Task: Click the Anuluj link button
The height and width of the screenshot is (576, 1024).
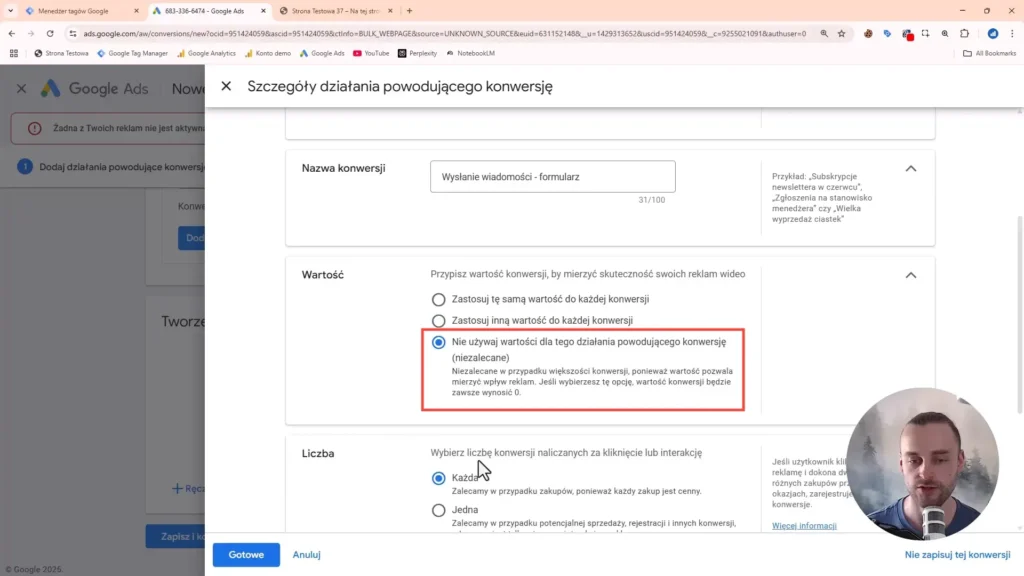Action: [306, 554]
